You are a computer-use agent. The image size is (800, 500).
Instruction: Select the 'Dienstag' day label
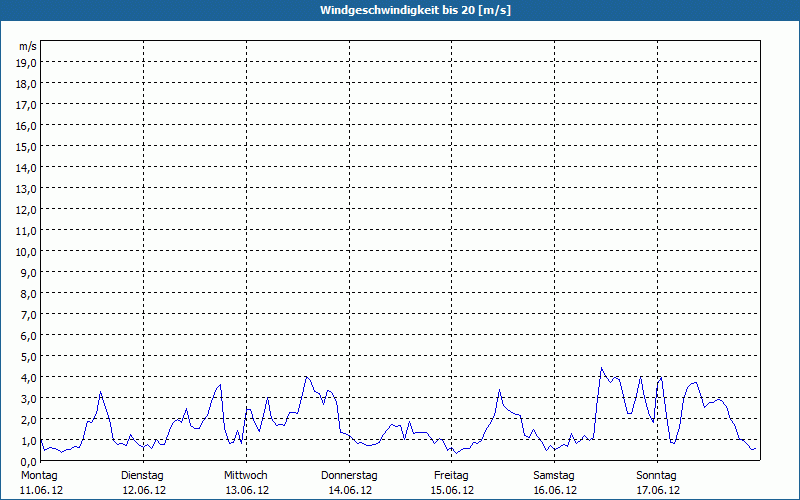pyautogui.click(x=142, y=476)
